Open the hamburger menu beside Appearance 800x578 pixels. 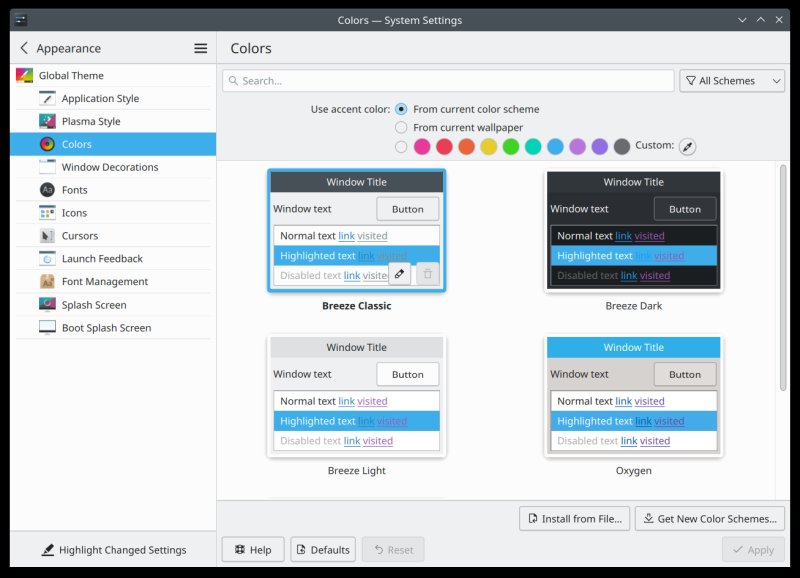tap(200, 48)
